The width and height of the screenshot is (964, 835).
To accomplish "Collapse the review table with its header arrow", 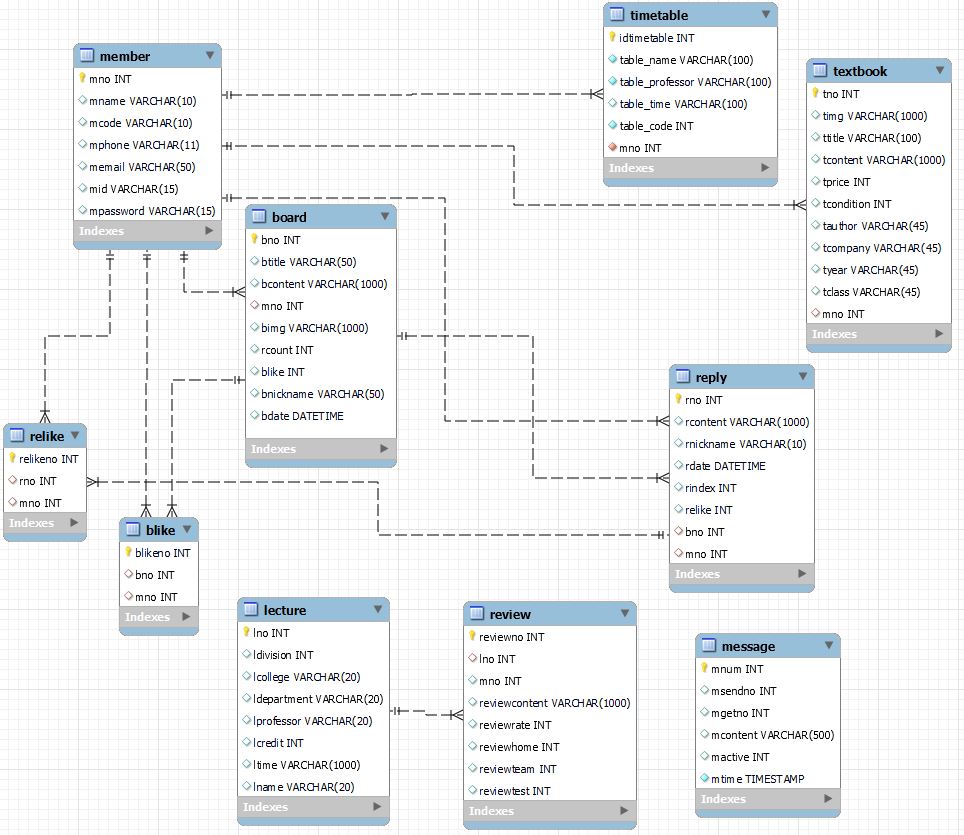I will 625,614.
